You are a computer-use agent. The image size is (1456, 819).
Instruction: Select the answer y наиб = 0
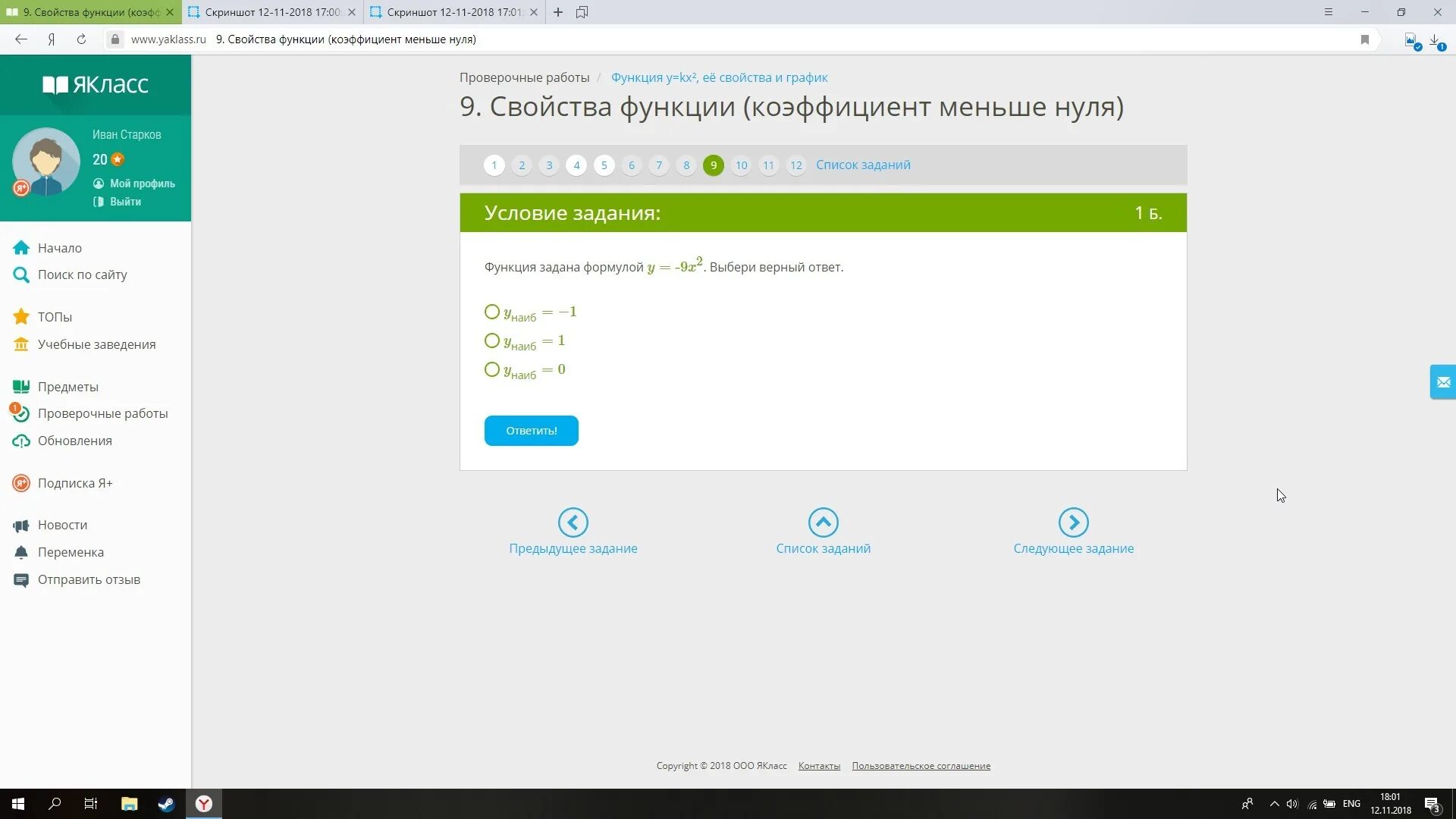pos(492,369)
